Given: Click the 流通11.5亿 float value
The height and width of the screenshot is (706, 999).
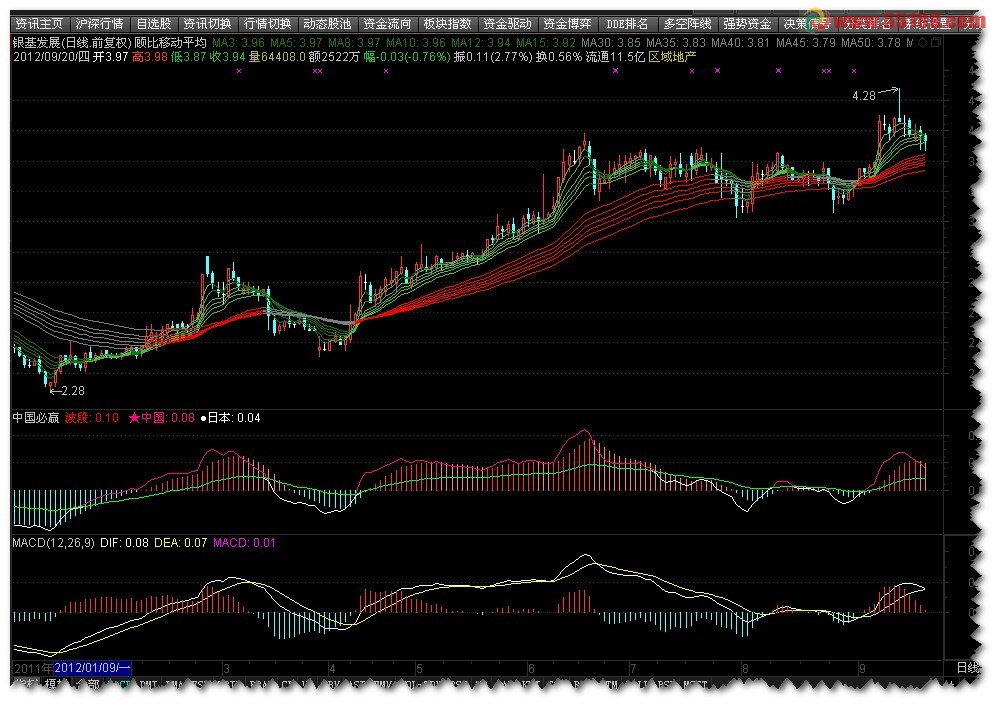Looking at the screenshot, I should 615,57.
